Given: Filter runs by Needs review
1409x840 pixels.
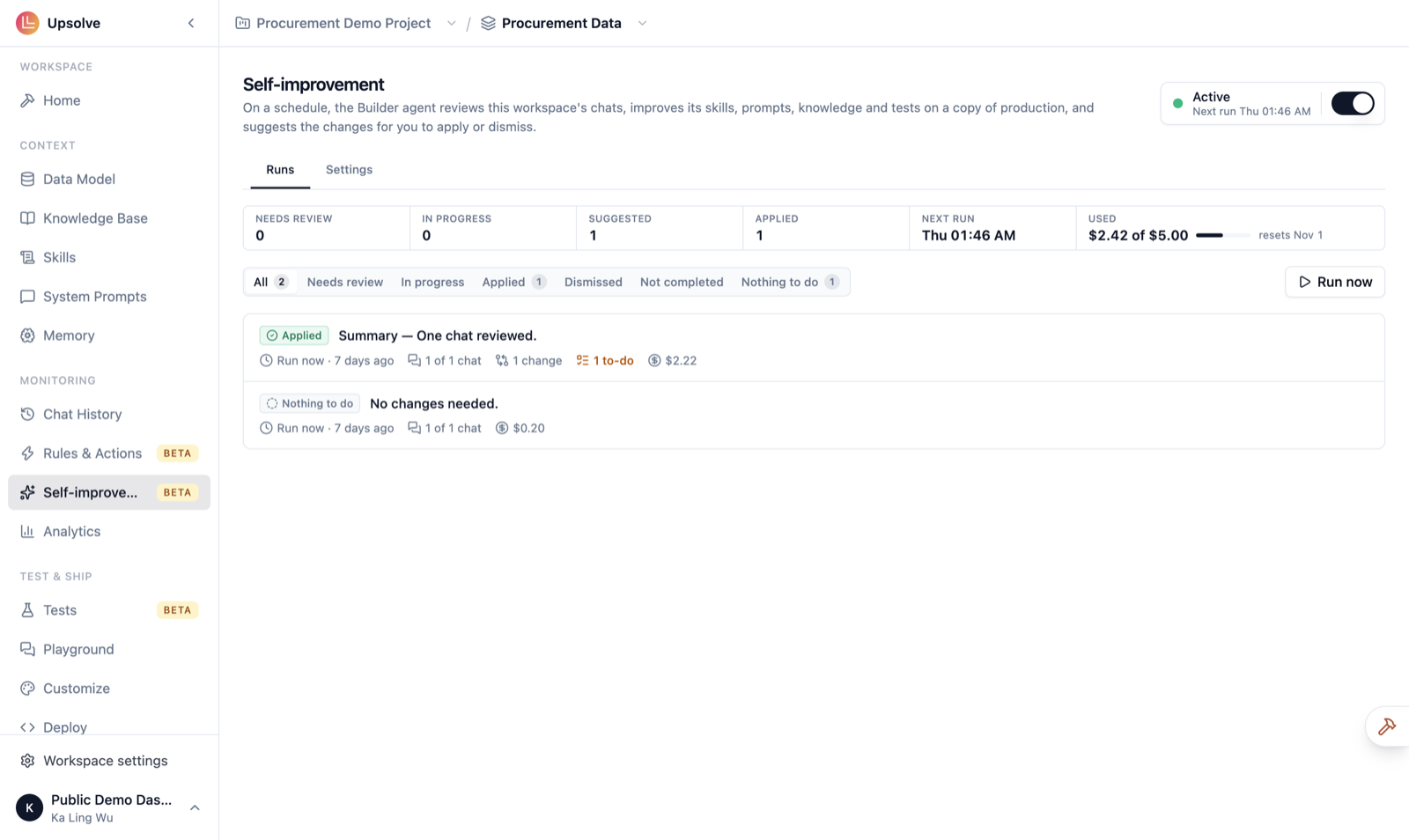Looking at the screenshot, I should [x=345, y=282].
